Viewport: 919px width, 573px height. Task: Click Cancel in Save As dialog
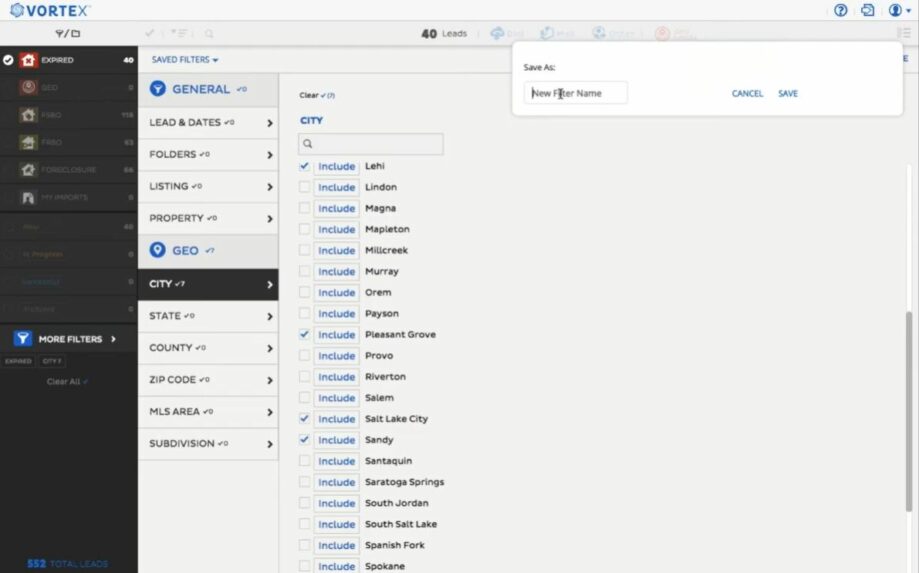click(747, 93)
